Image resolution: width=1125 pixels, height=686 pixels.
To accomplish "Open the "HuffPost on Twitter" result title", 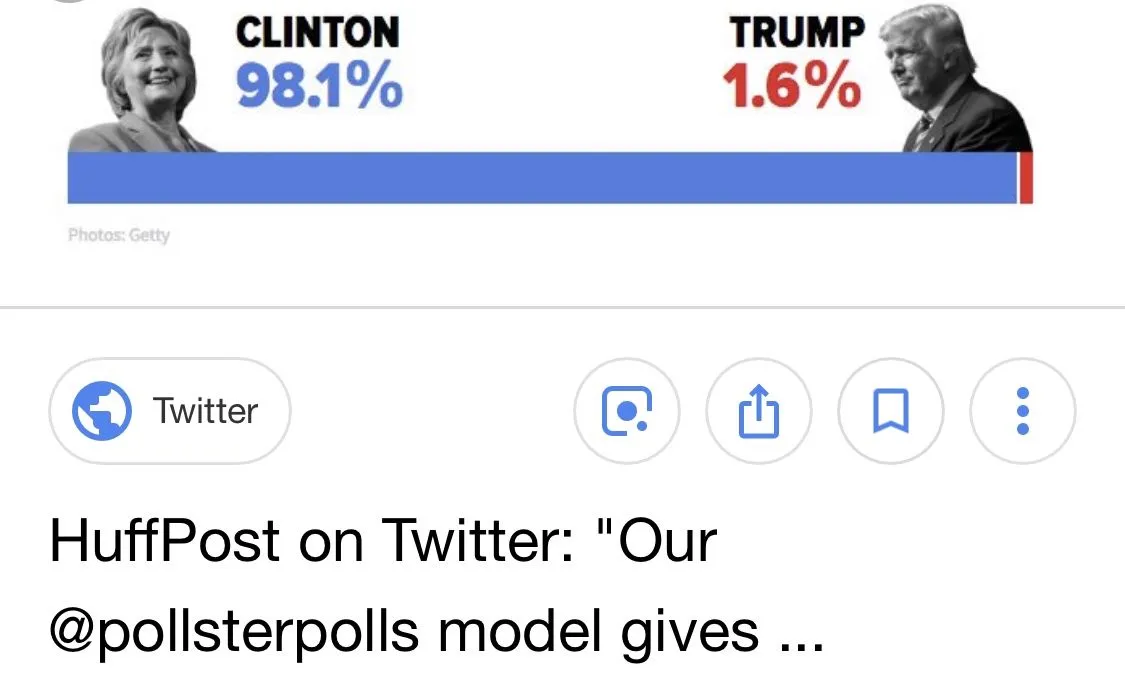I will [x=383, y=541].
